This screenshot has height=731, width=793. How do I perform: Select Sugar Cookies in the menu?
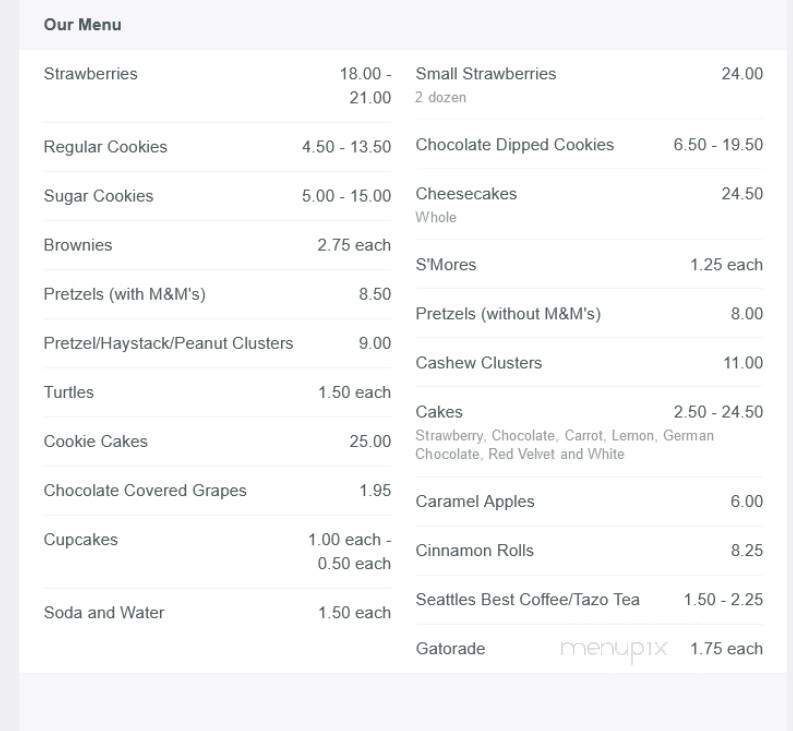pyautogui.click(x=98, y=196)
